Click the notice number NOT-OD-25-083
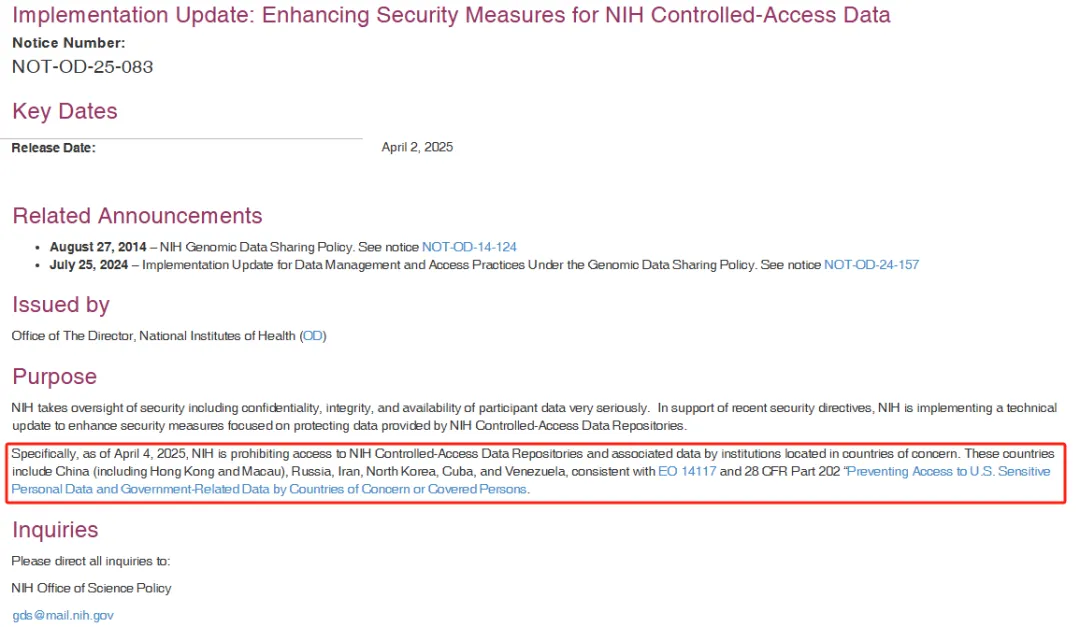1080x627 pixels. (x=82, y=67)
